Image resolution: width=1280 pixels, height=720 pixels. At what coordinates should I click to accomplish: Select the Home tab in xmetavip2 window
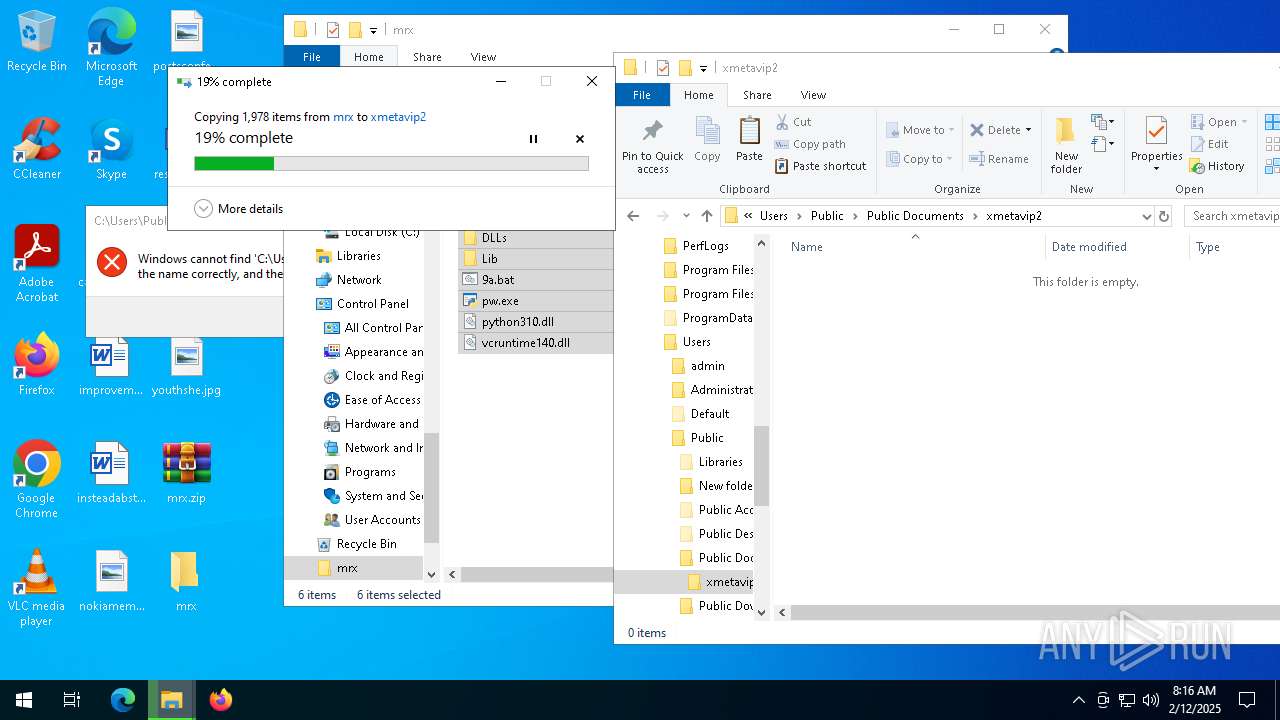click(698, 95)
